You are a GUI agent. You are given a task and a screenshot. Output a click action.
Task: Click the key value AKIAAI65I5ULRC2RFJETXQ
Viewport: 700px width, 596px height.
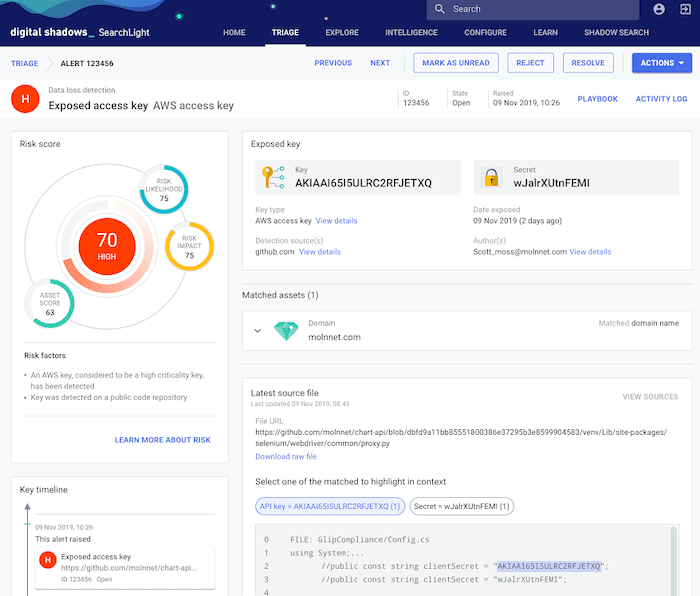pos(363,183)
